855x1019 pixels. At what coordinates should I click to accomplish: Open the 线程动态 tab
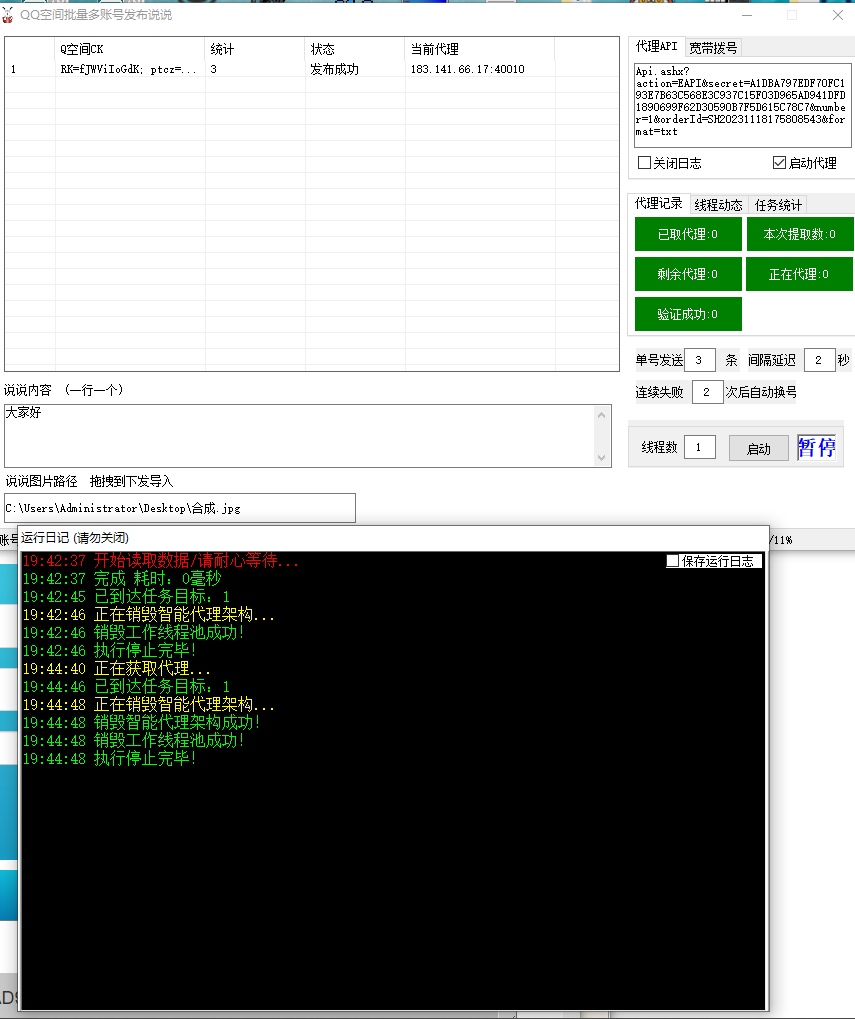pos(718,205)
